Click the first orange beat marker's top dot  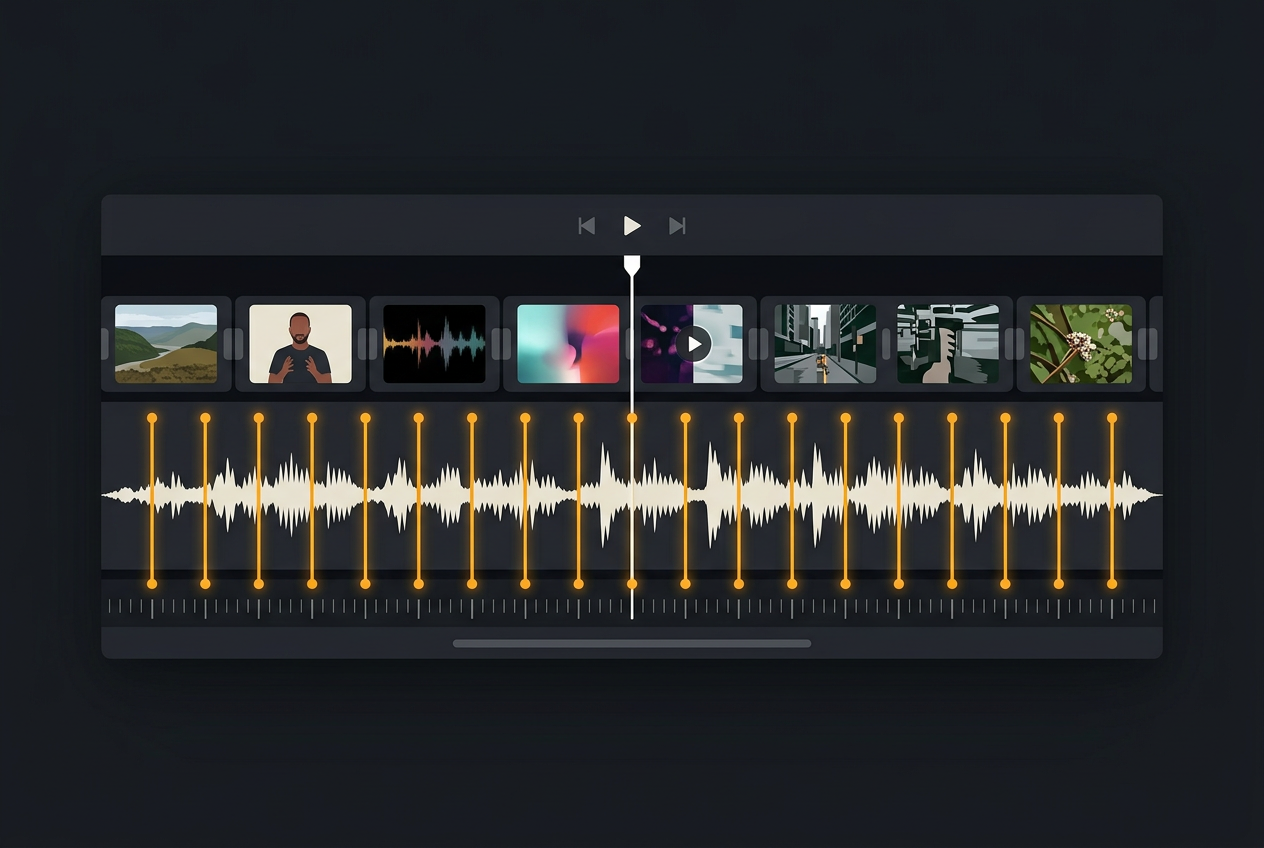pyautogui.click(x=152, y=418)
